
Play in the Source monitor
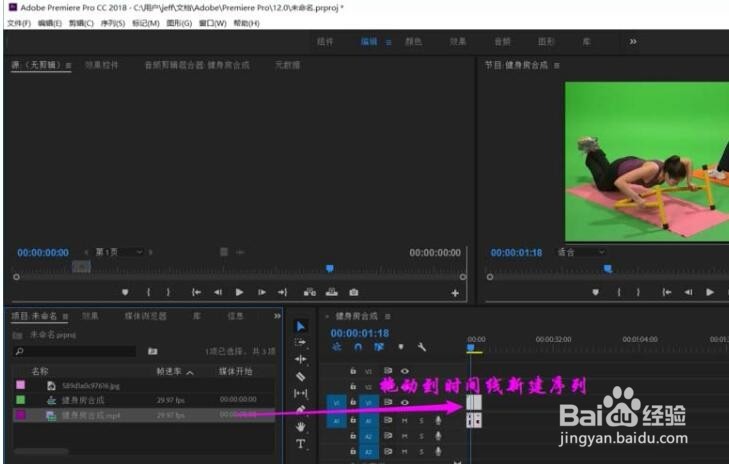coord(239,292)
